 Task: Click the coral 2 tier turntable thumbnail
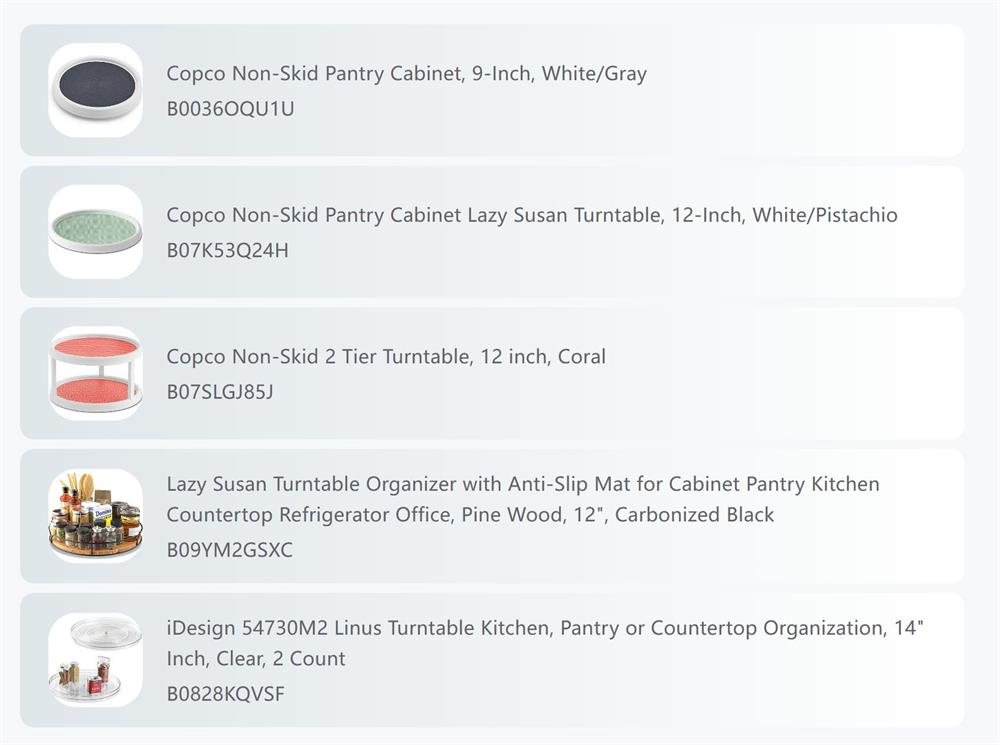(x=96, y=373)
